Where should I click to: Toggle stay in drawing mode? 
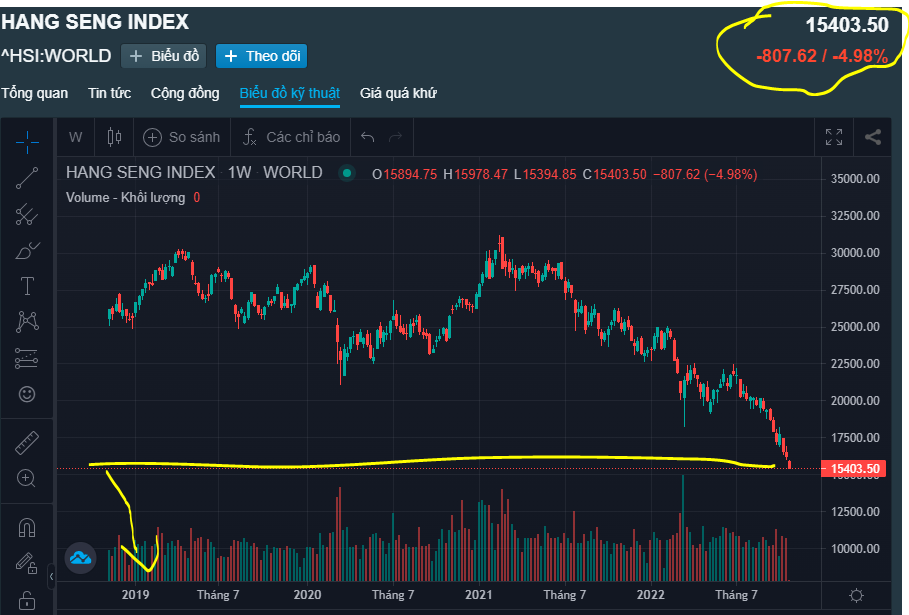coord(27,564)
